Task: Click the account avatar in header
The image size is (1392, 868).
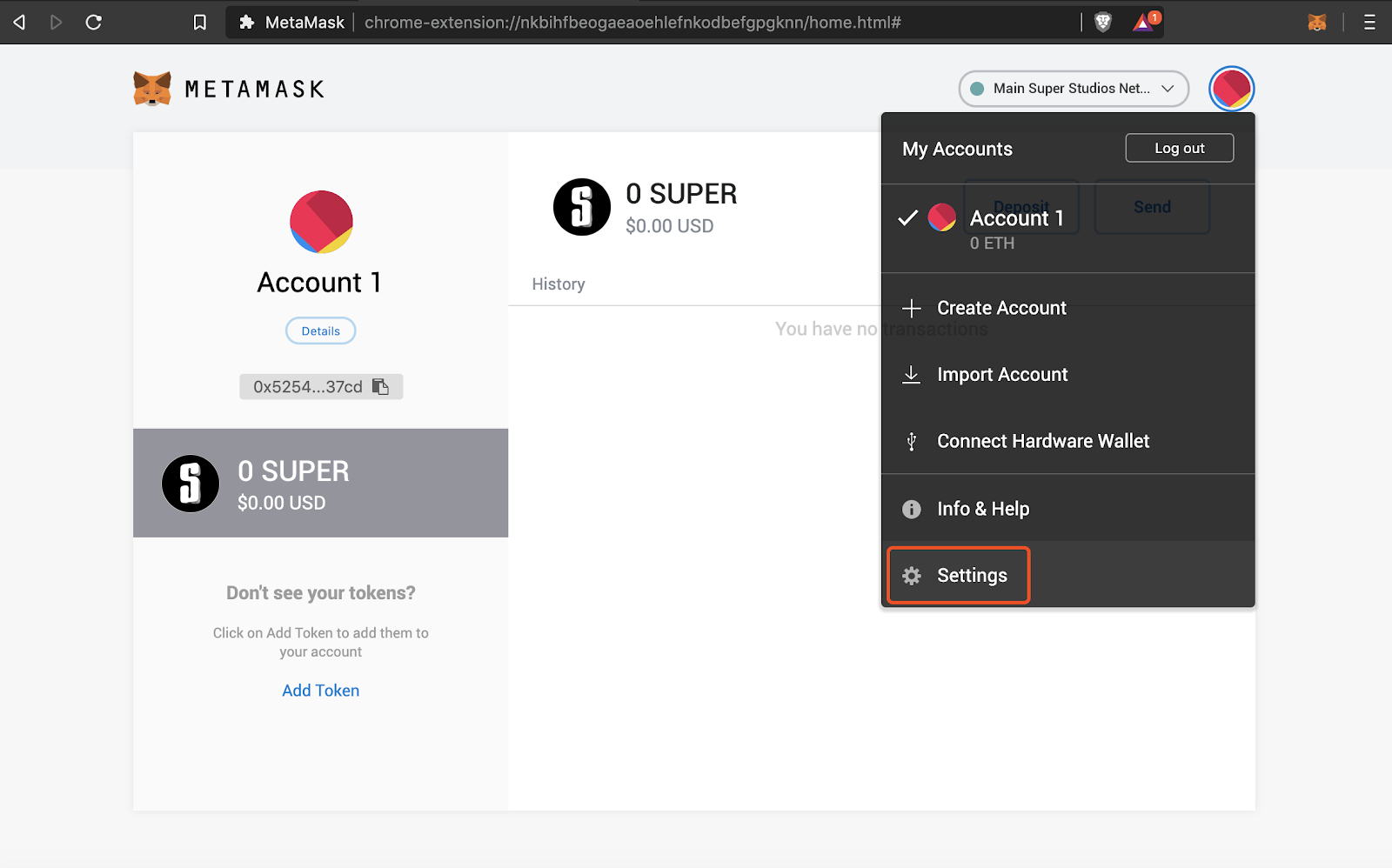Action: [1231, 89]
